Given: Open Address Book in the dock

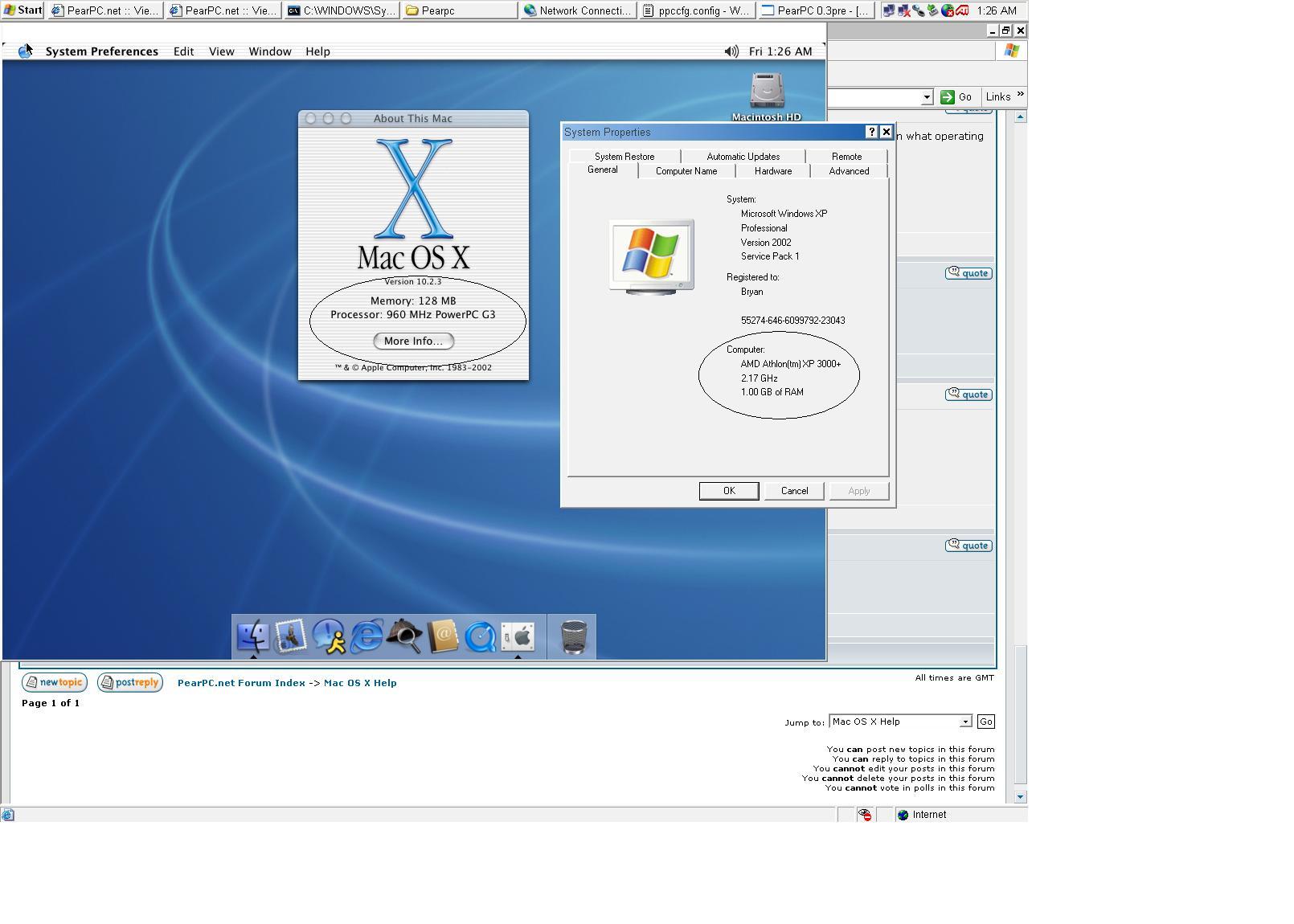Looking at the screenshot, I should pos(443,636).
